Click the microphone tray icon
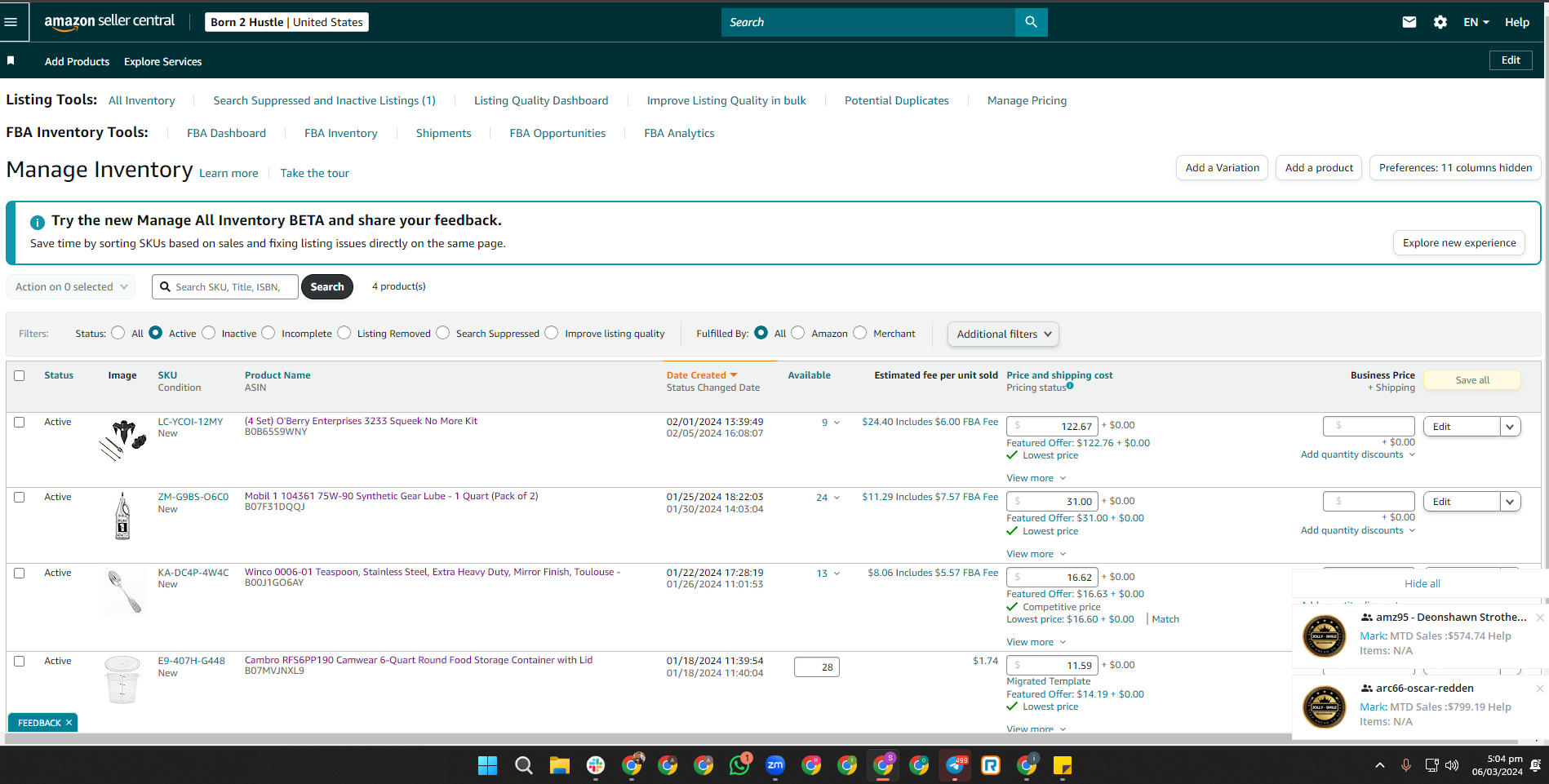Viewport: 1549px width, 784px height. click(1406, 765)
